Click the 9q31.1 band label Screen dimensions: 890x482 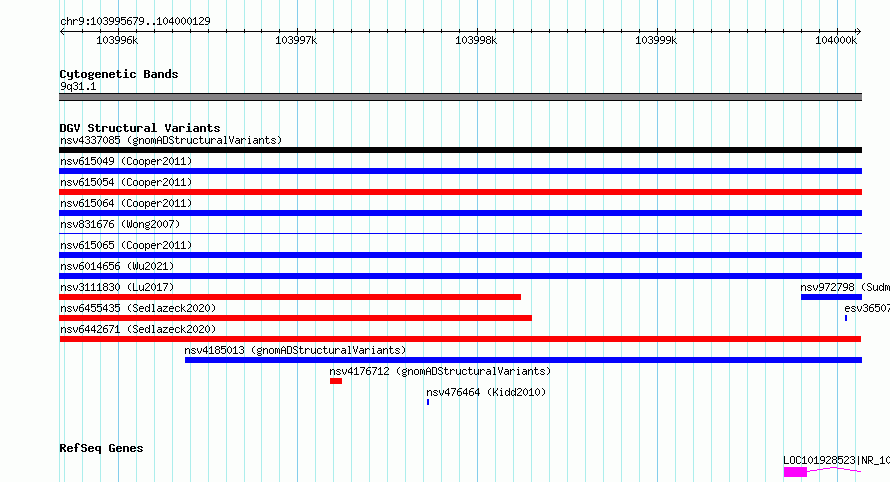click(78, 86)
